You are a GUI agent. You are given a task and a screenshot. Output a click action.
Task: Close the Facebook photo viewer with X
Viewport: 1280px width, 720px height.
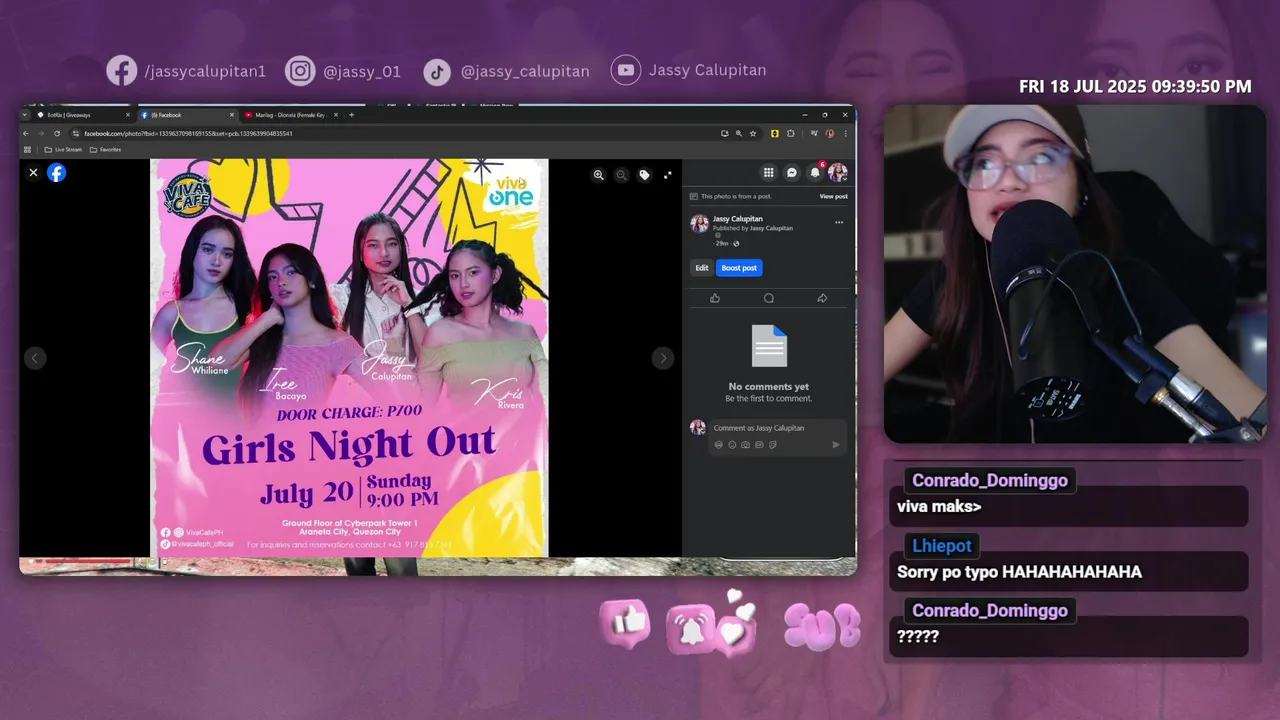click(x=33, y=172)
